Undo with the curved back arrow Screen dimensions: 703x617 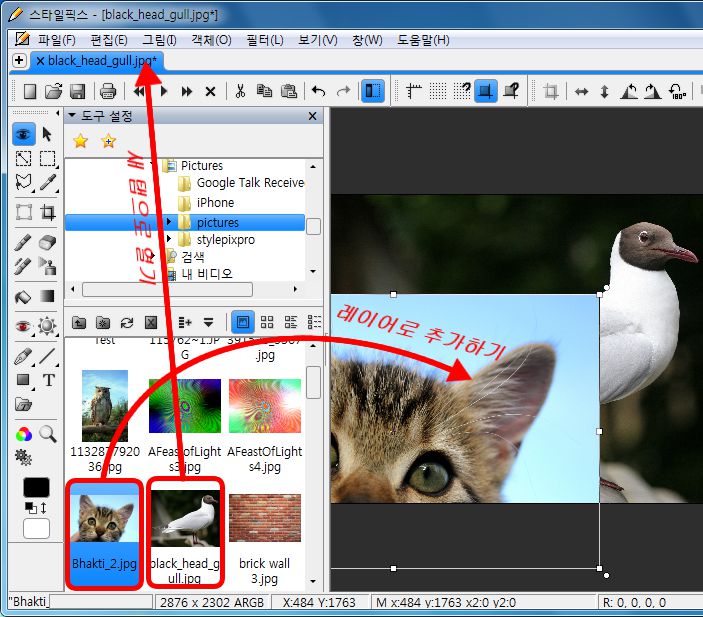coord(318,91)
